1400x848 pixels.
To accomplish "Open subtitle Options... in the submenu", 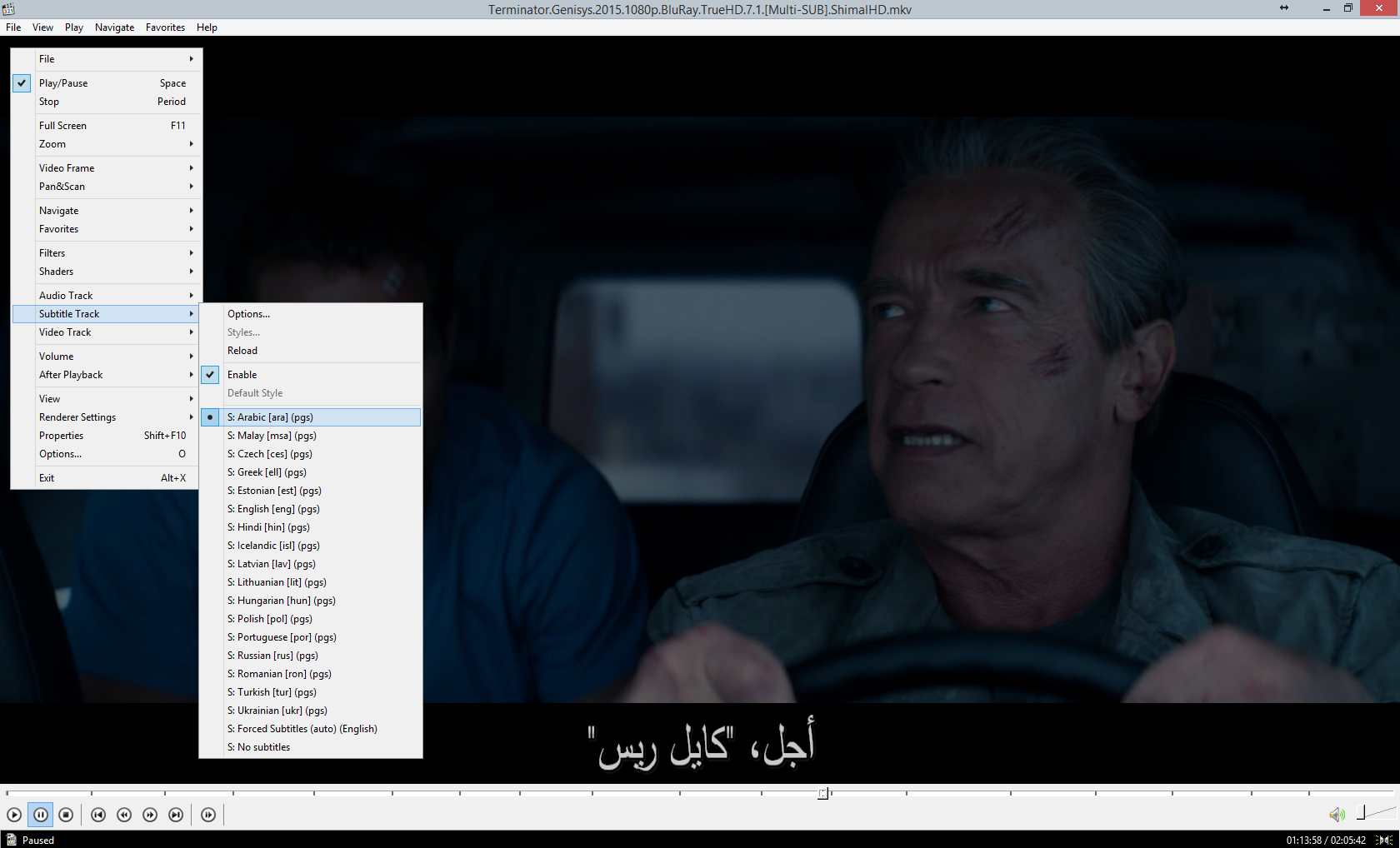I will 248,314.
